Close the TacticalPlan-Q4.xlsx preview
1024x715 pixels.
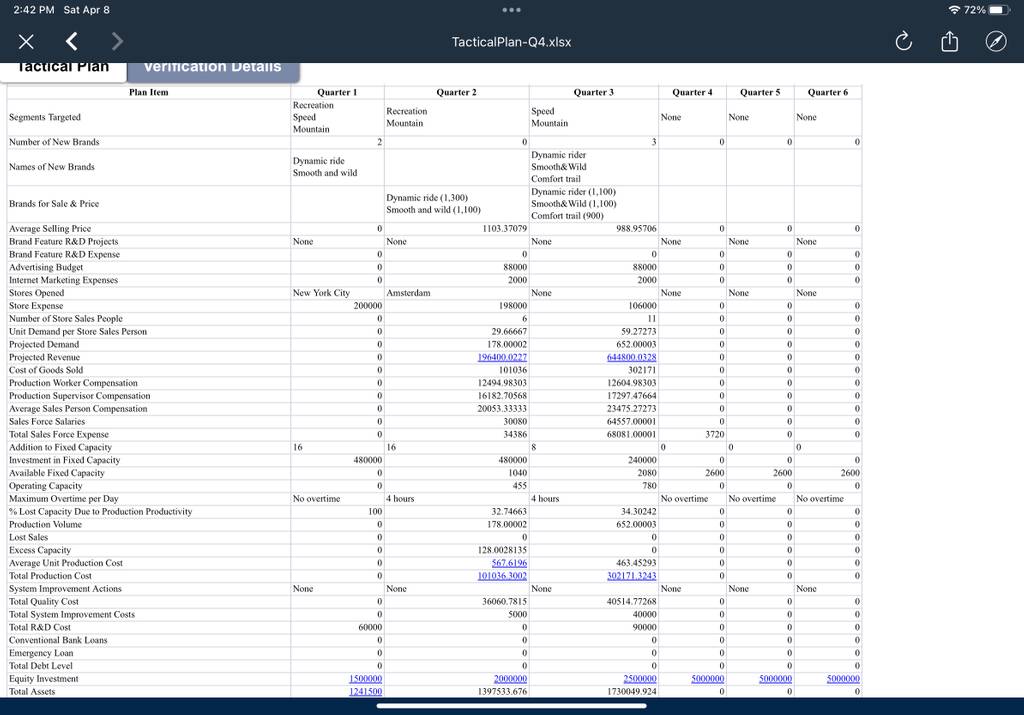pyautogui.click(x=26, y=42)
